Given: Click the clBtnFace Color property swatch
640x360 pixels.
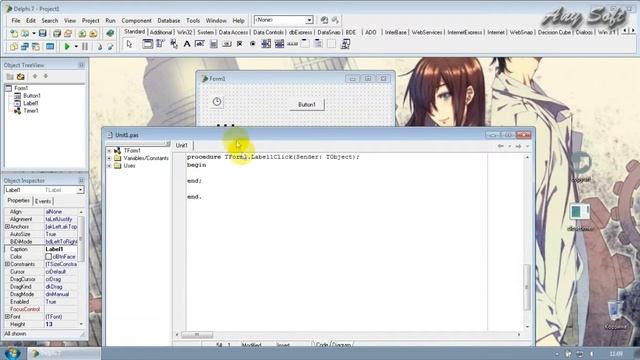Looking at the screenshot, I should point(49,257).
